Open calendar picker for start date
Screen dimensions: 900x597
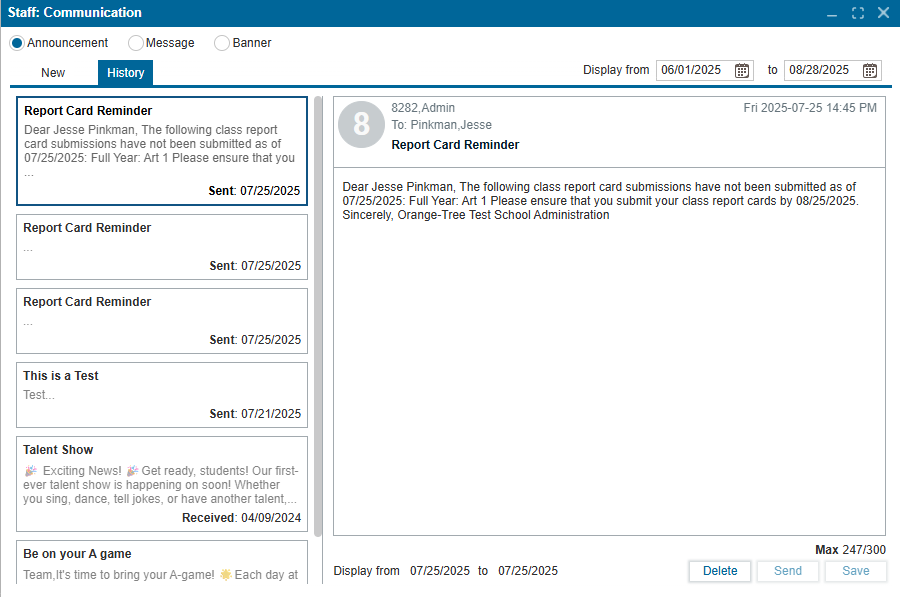tap(742, 70)
